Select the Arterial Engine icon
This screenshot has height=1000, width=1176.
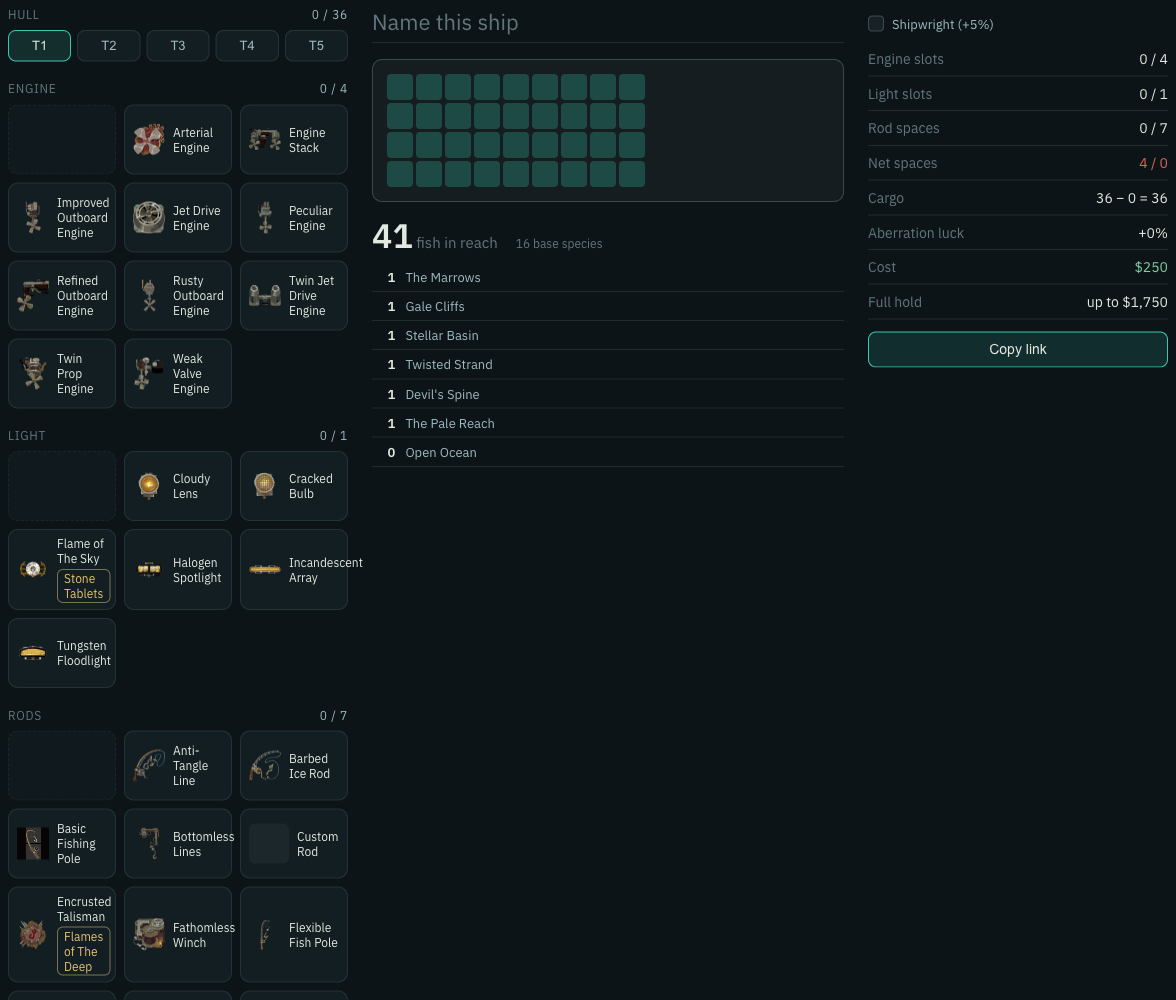(x=148, y=140)
